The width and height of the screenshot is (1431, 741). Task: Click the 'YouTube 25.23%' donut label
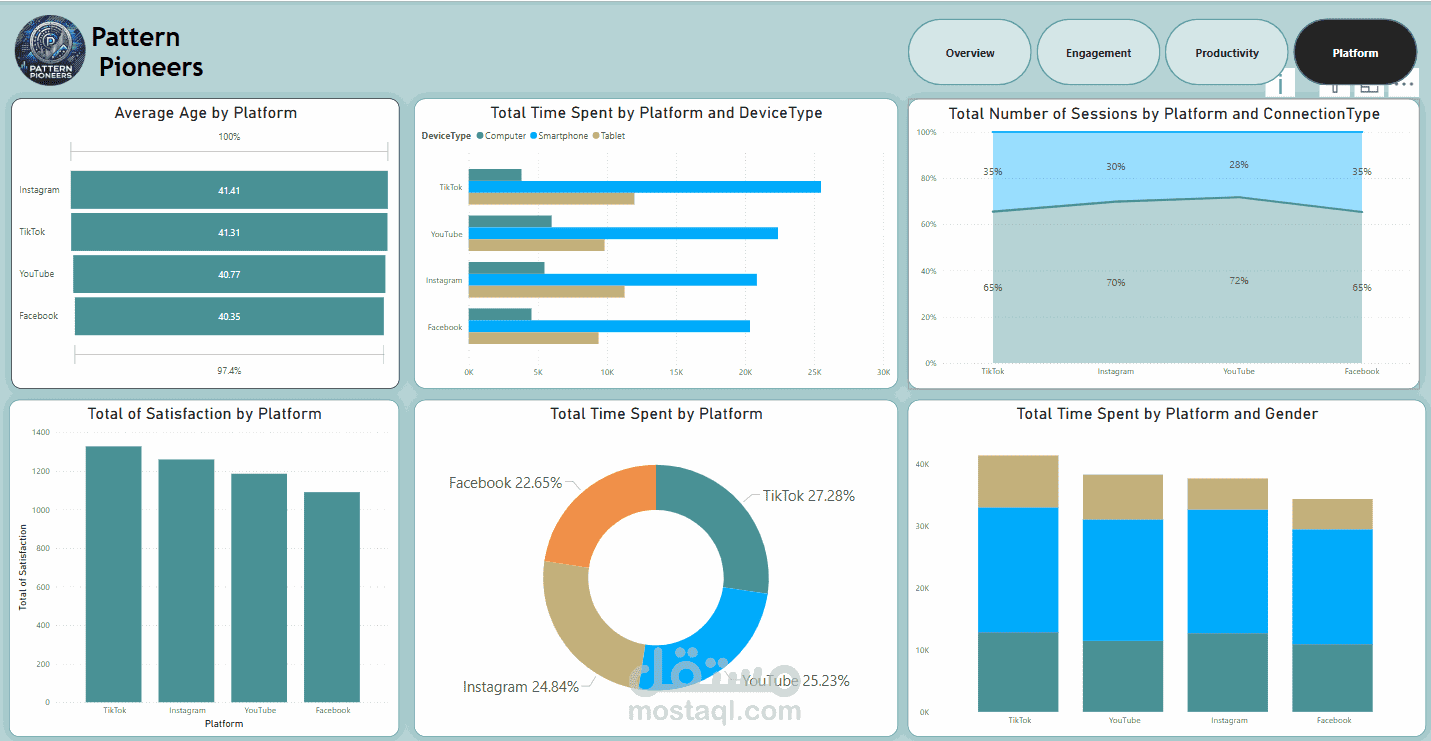pos(796,681)
